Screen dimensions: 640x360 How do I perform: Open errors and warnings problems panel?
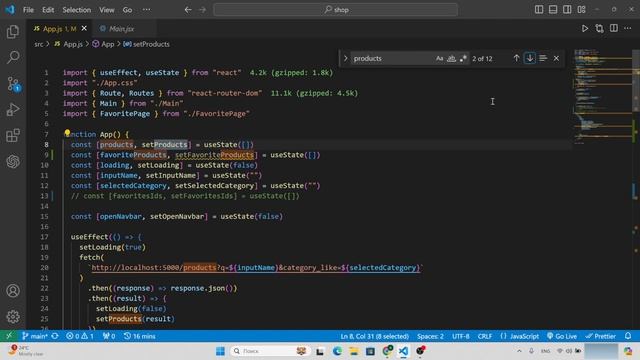pyautogui.click(x=80, y=336)
